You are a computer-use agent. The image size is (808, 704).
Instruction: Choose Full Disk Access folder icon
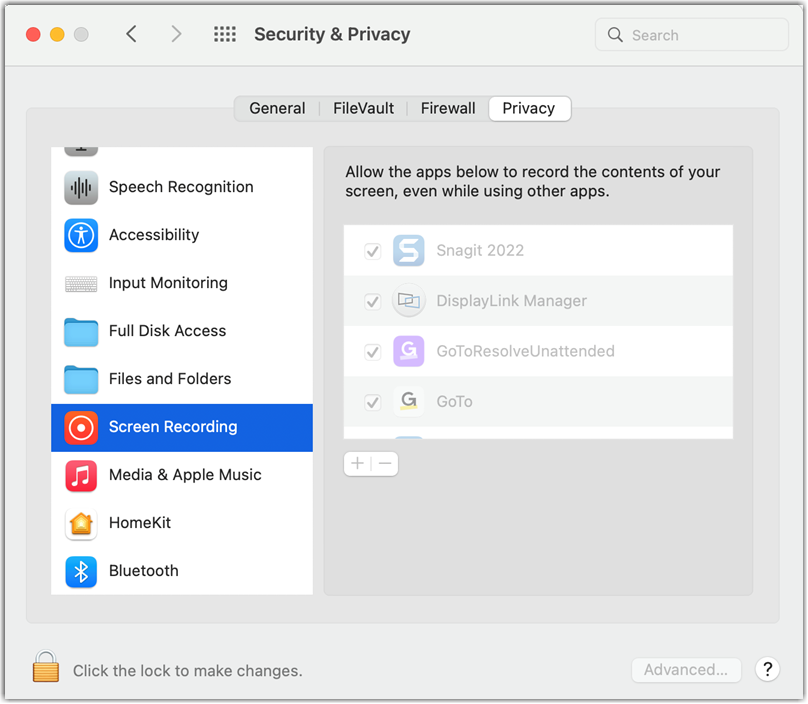click(81, 332)
